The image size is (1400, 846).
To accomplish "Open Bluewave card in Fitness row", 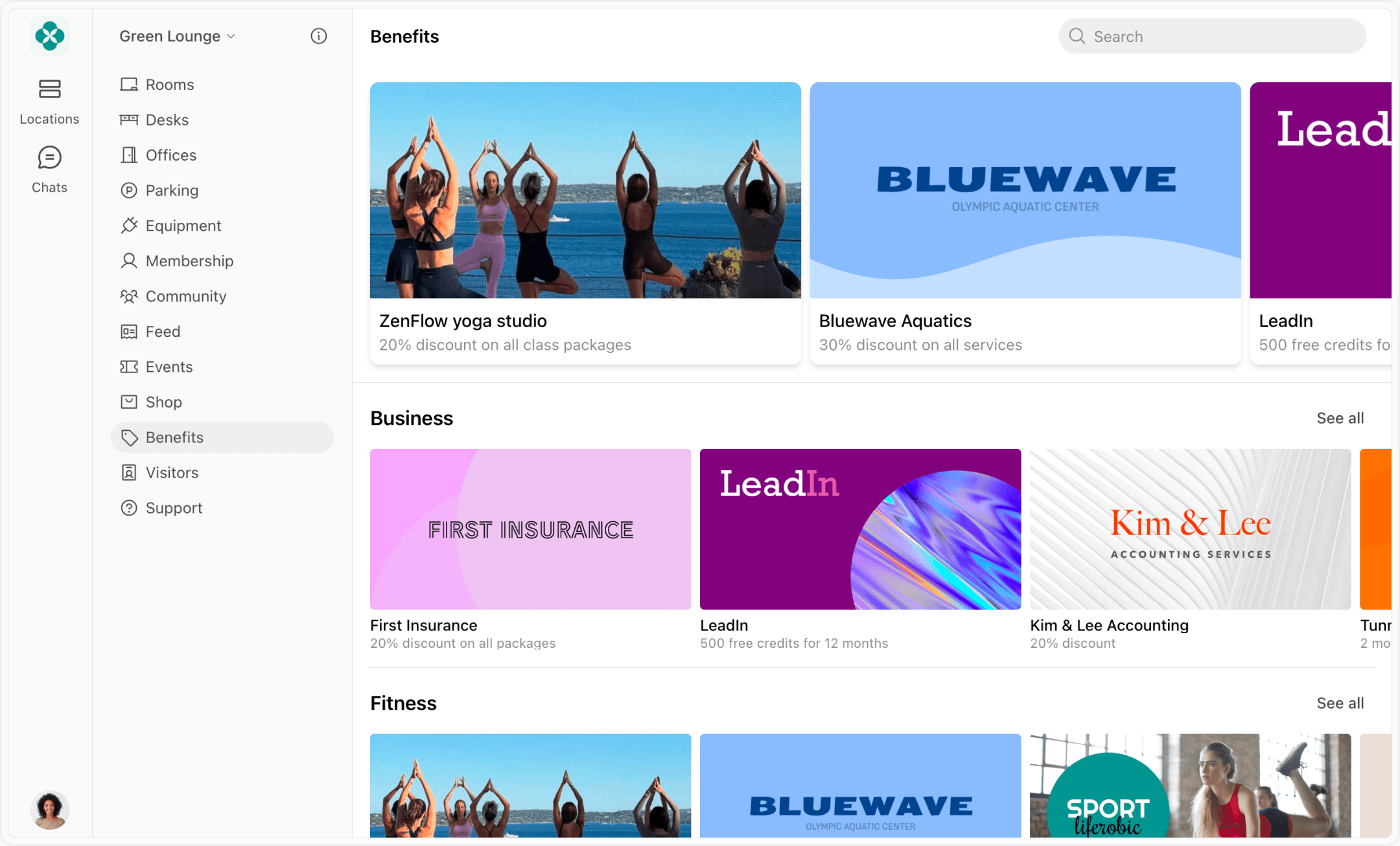I will click(x=860, y=786).
